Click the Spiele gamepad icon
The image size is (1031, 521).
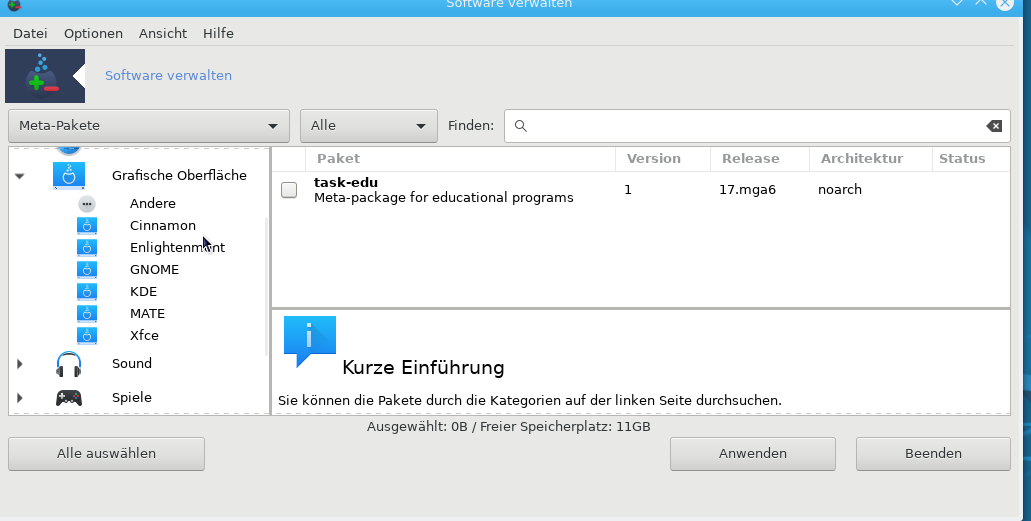coord(69,398)
